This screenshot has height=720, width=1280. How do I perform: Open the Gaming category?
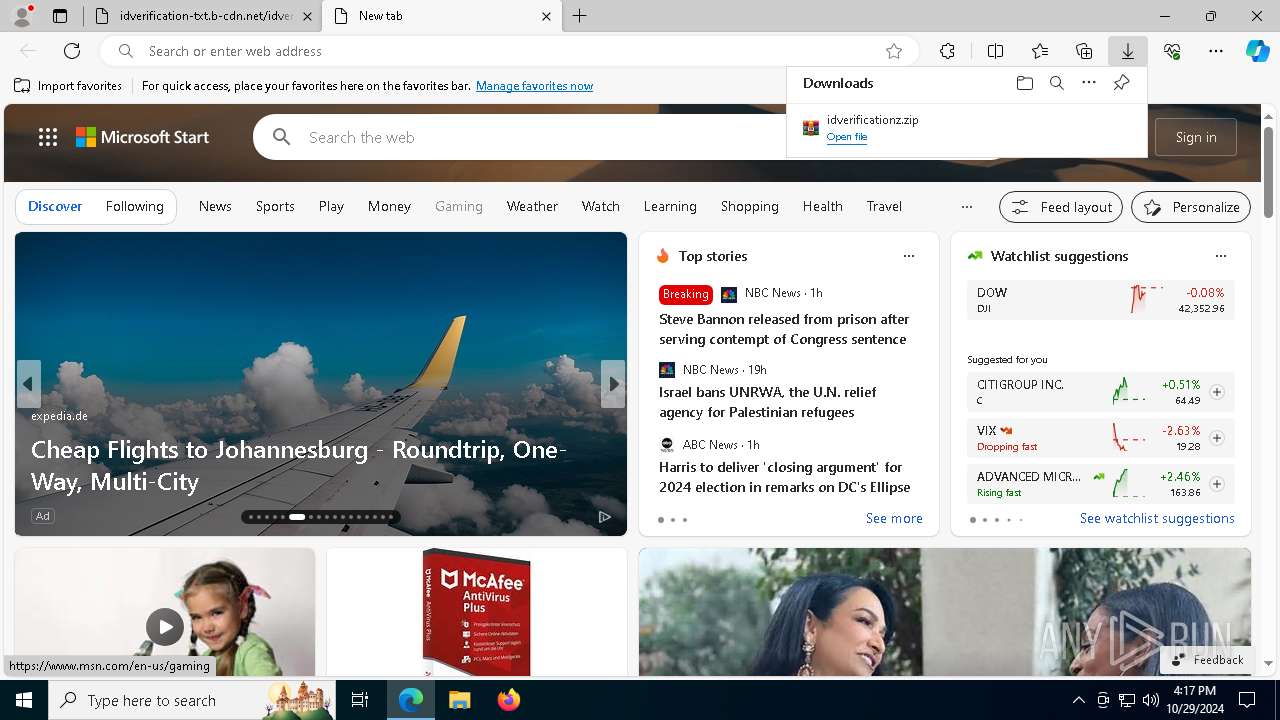click(x=459, y=206)
